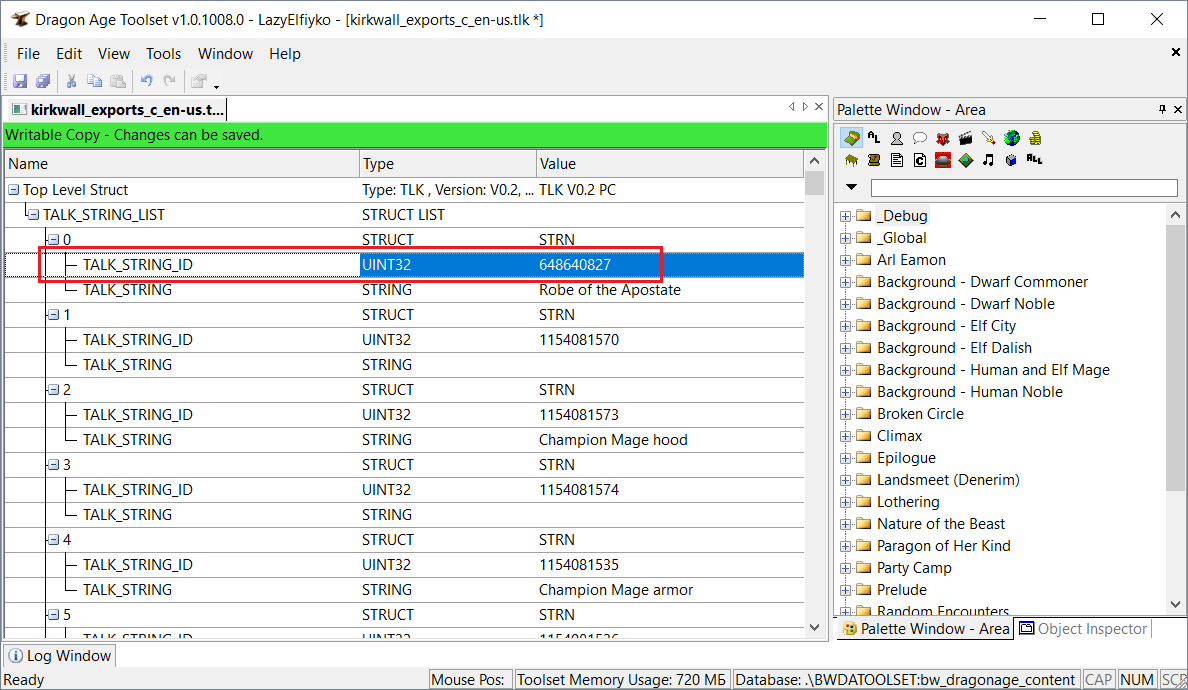Open the File menu
Screen dimensions: 1188x690
[28, 54]
